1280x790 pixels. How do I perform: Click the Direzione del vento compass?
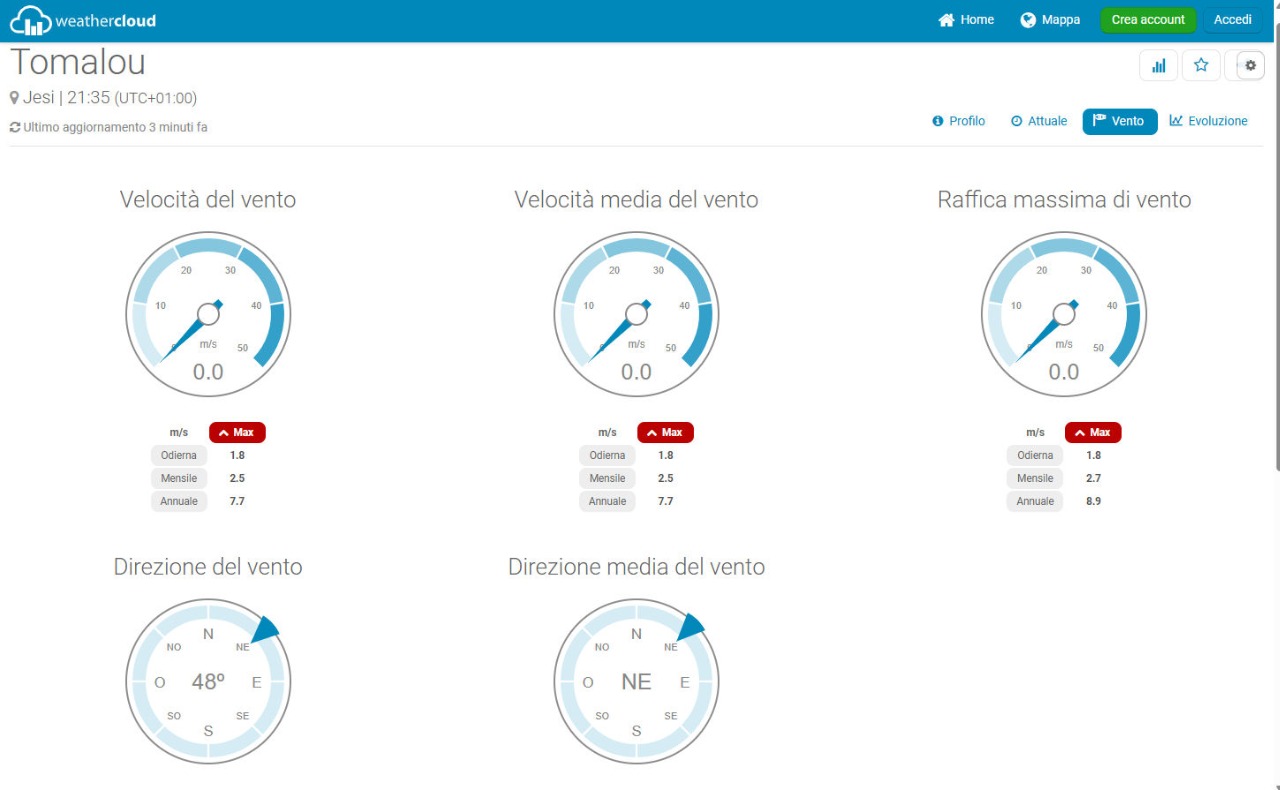coord(208,681)
